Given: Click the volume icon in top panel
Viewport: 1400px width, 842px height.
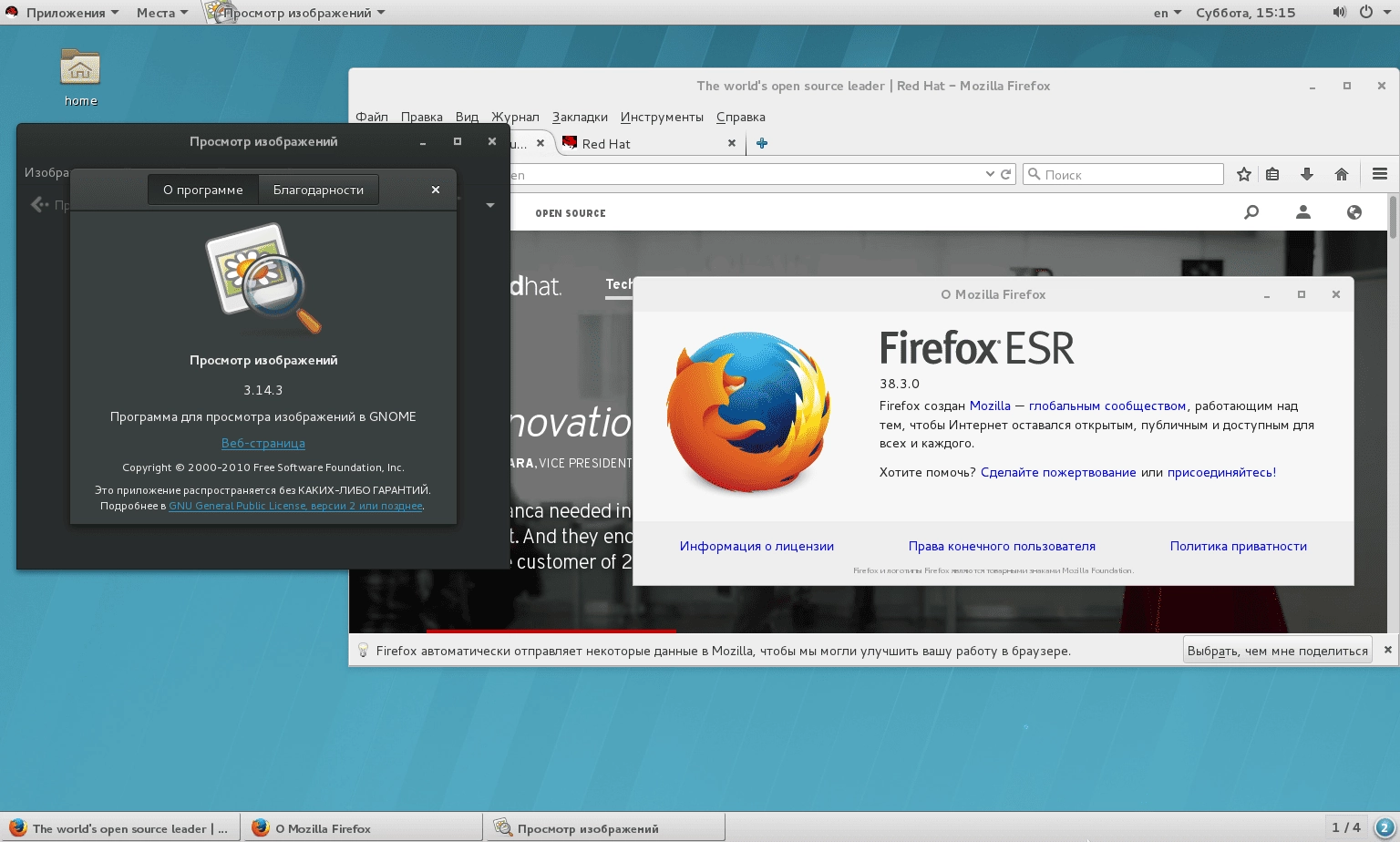Looking at the screenshot, I should click(x=1339, y=12).
